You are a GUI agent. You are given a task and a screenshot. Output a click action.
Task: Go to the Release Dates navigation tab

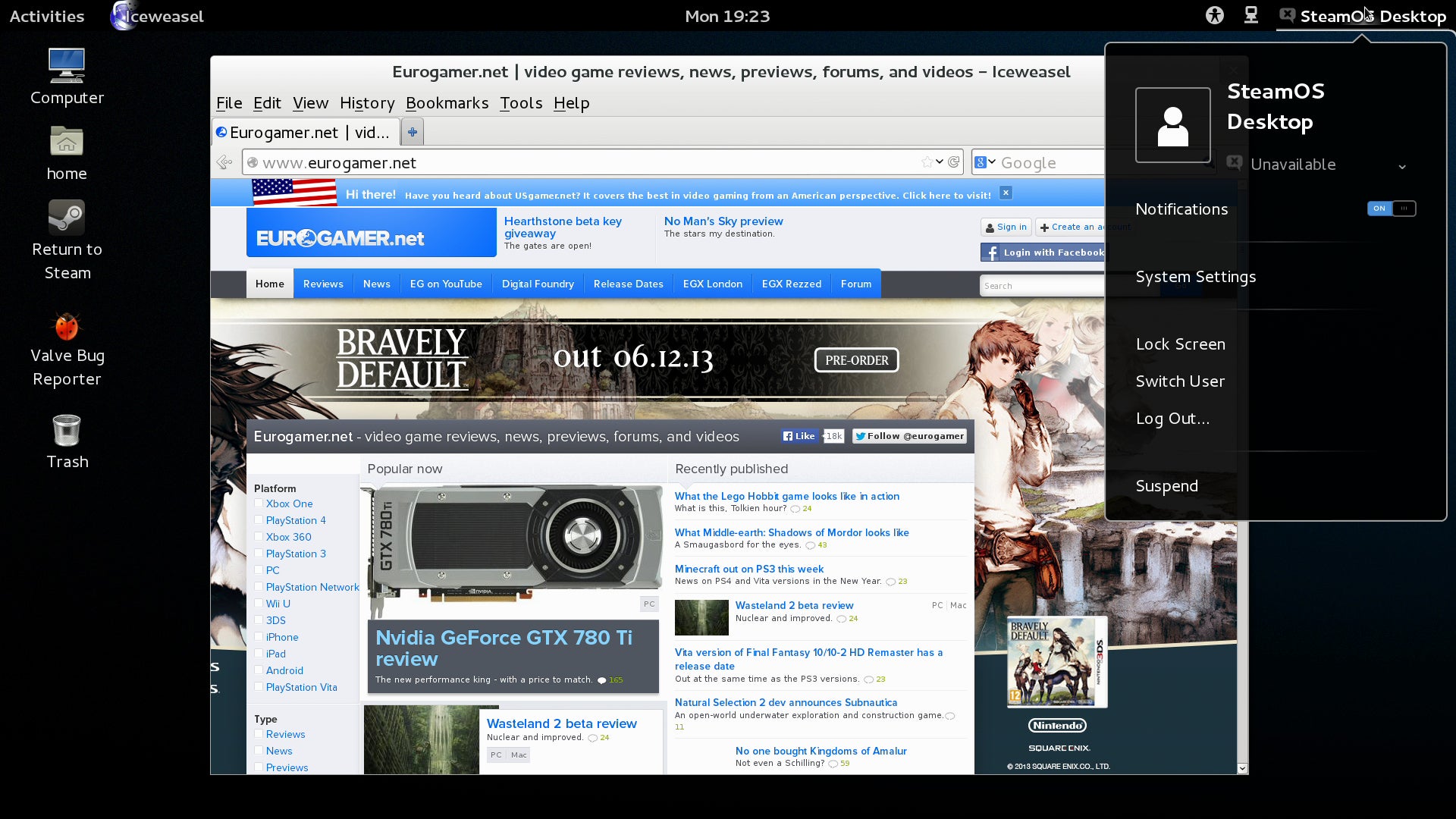click(628, 284)
